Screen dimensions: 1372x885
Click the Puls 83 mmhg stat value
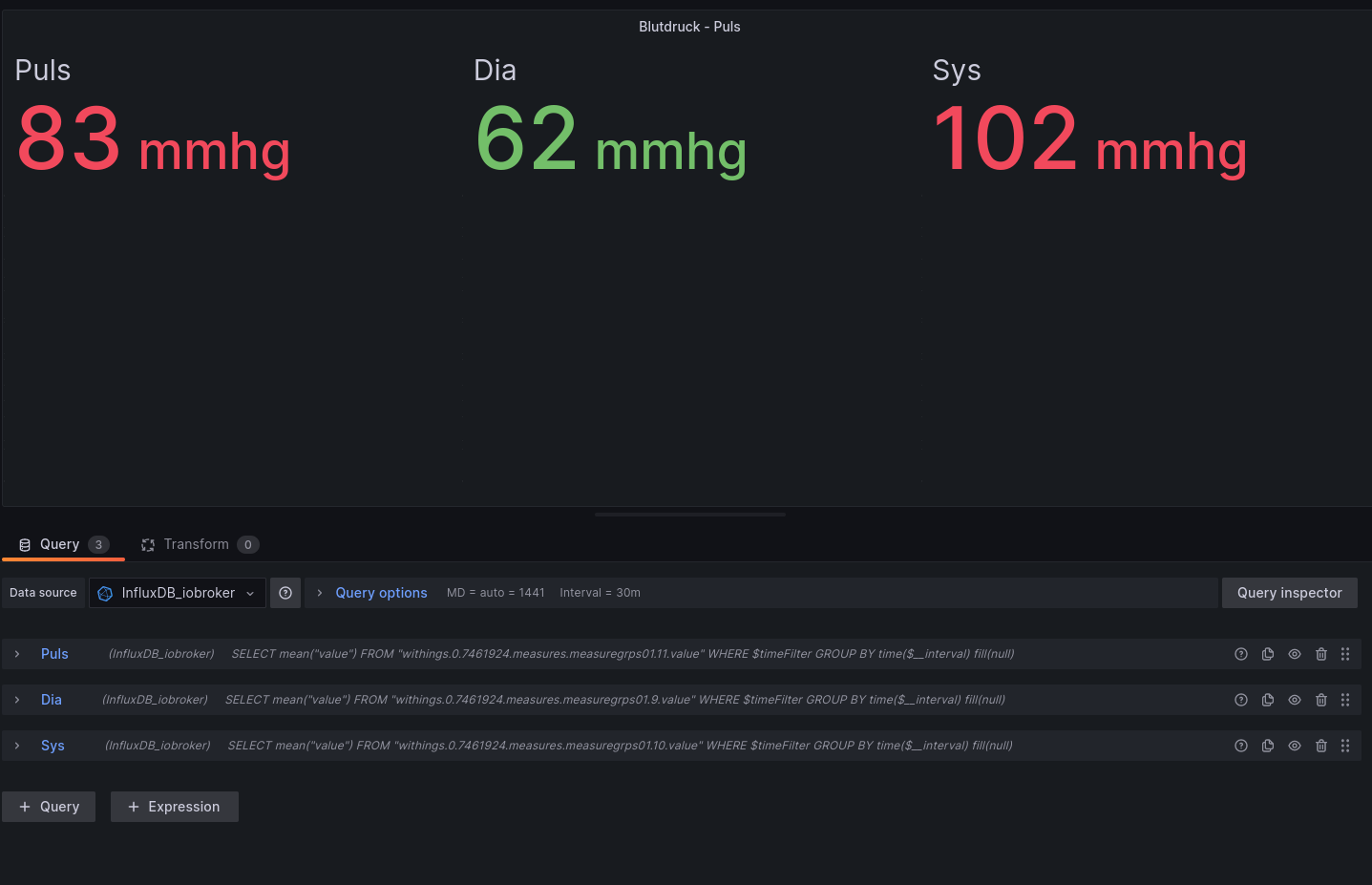point(154,140)
